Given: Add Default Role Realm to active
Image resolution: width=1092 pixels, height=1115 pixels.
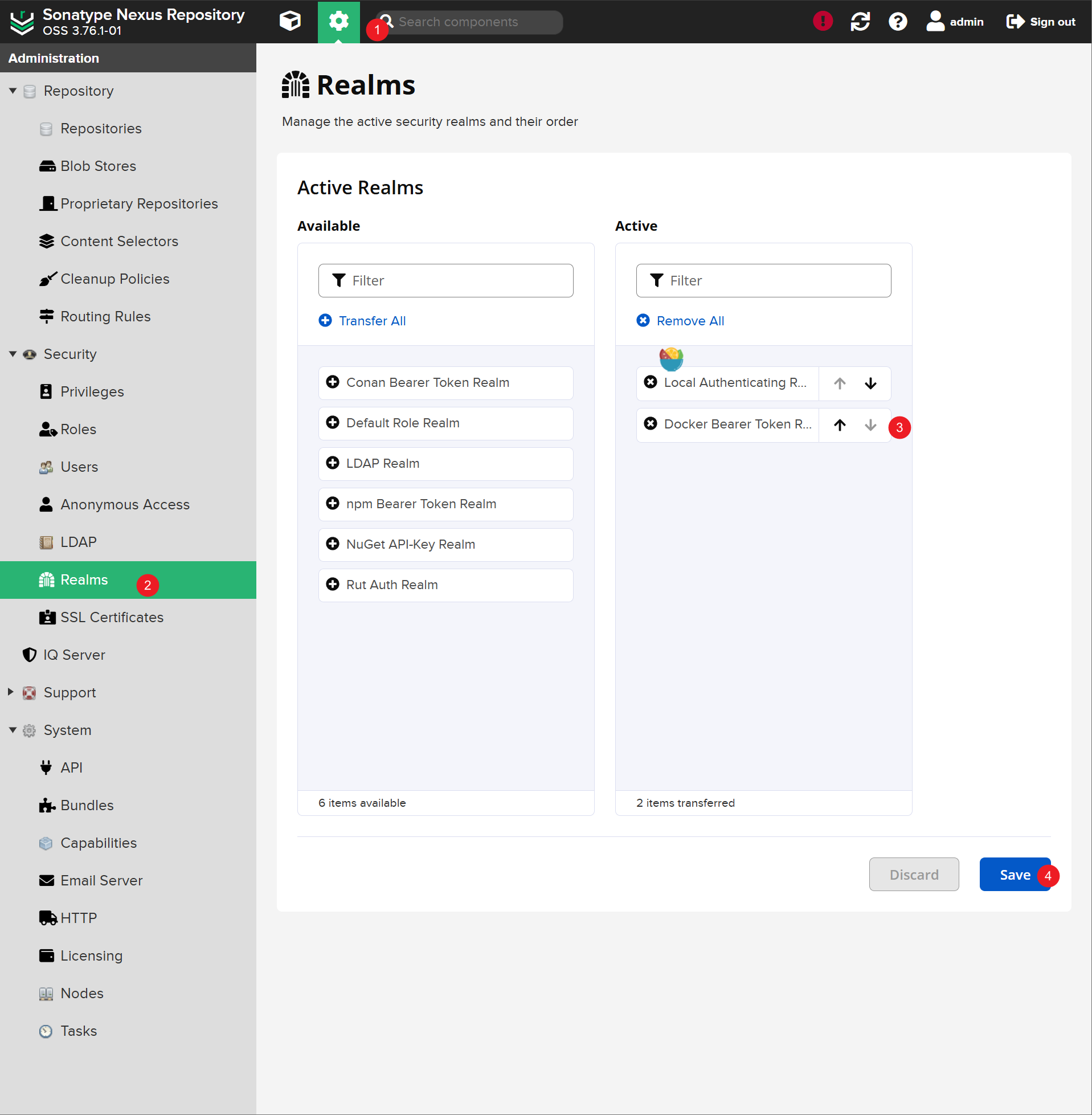Looking at the screenshot, I should pyautogui.click(x=445, y=423).
